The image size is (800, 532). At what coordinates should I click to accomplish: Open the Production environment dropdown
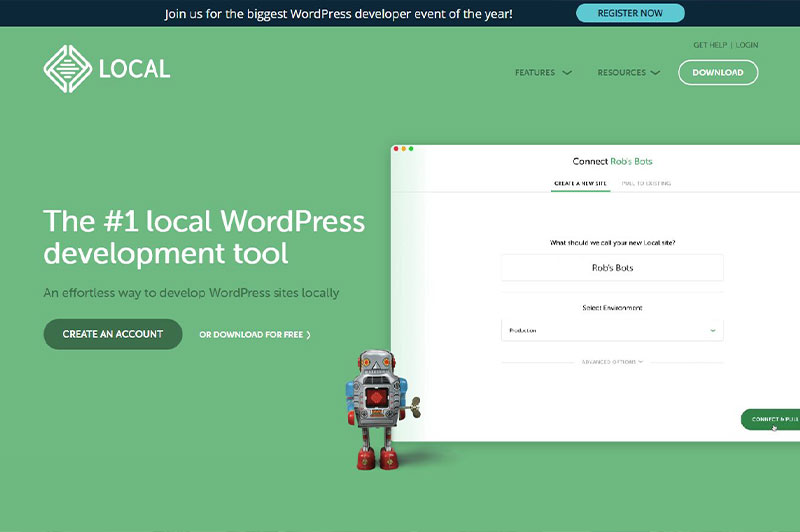612,331
